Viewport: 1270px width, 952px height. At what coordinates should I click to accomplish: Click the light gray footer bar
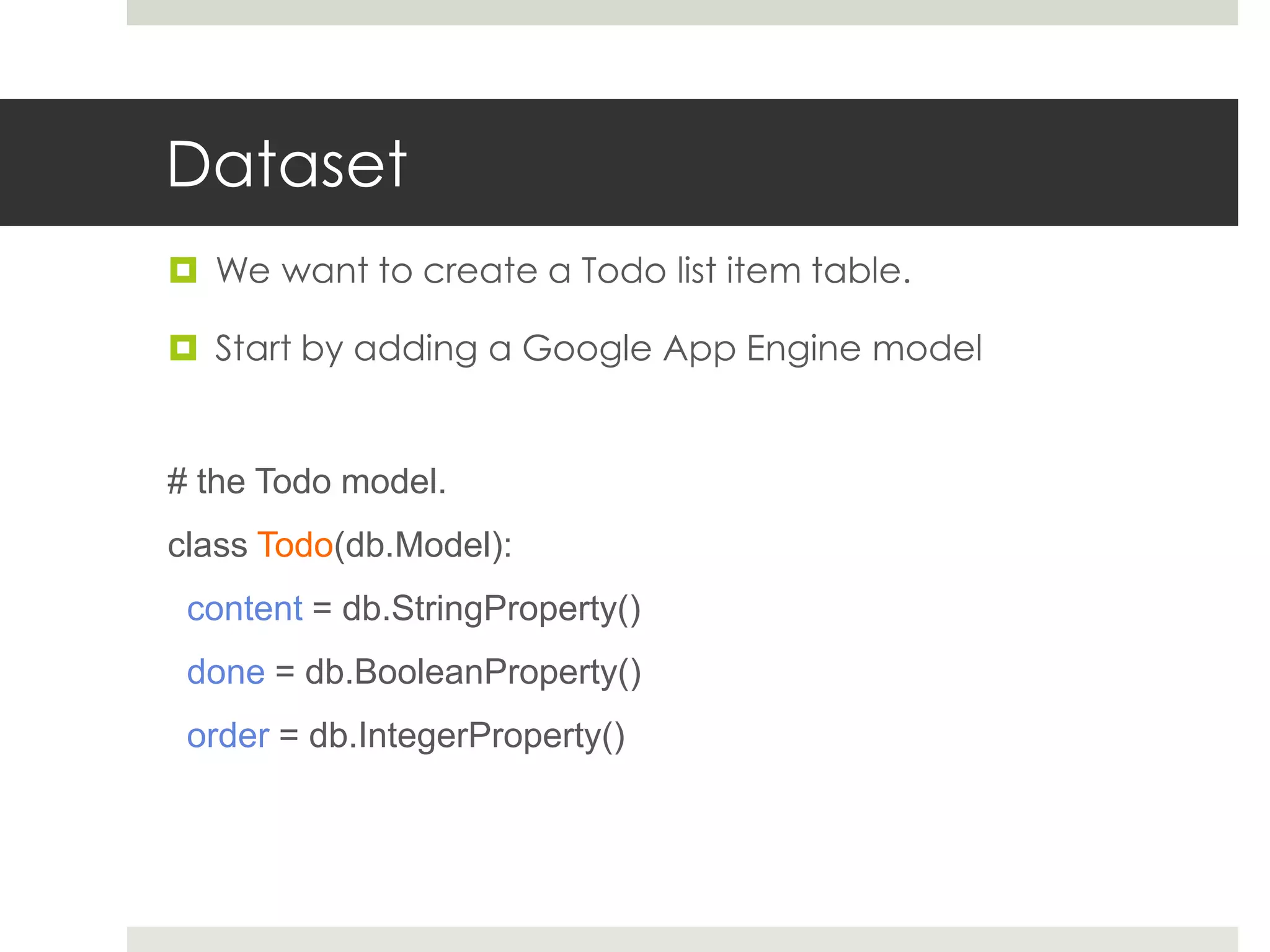[682, 939]
